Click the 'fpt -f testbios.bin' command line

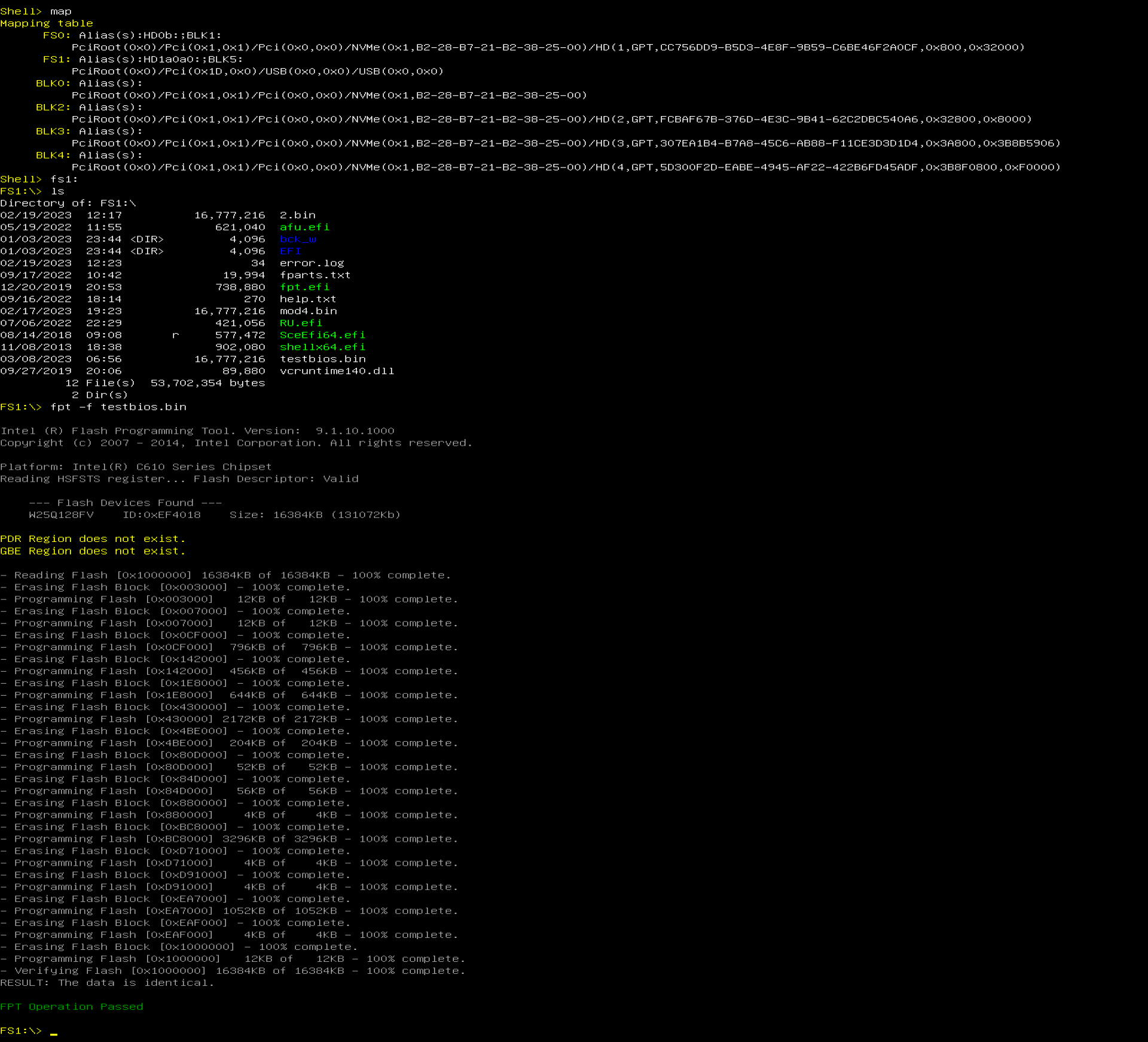click(118, 407)
